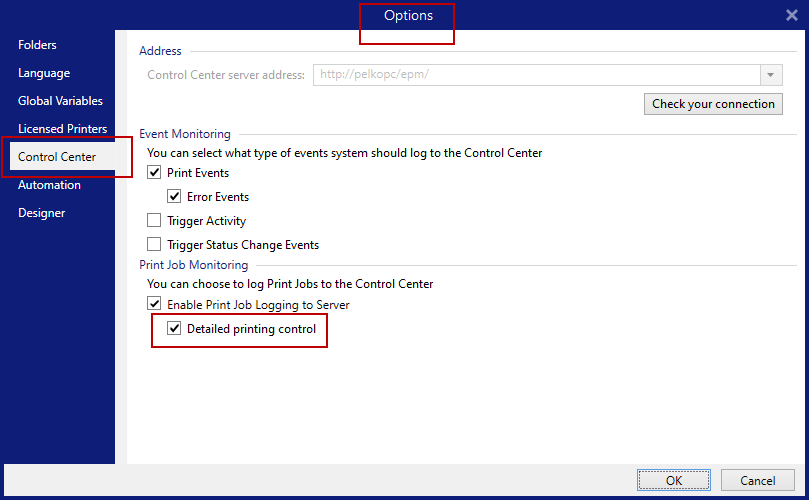This screenshot has height=500, width=809.
Task: Switch to the Designer options section
Action: [x=41, y=213]
